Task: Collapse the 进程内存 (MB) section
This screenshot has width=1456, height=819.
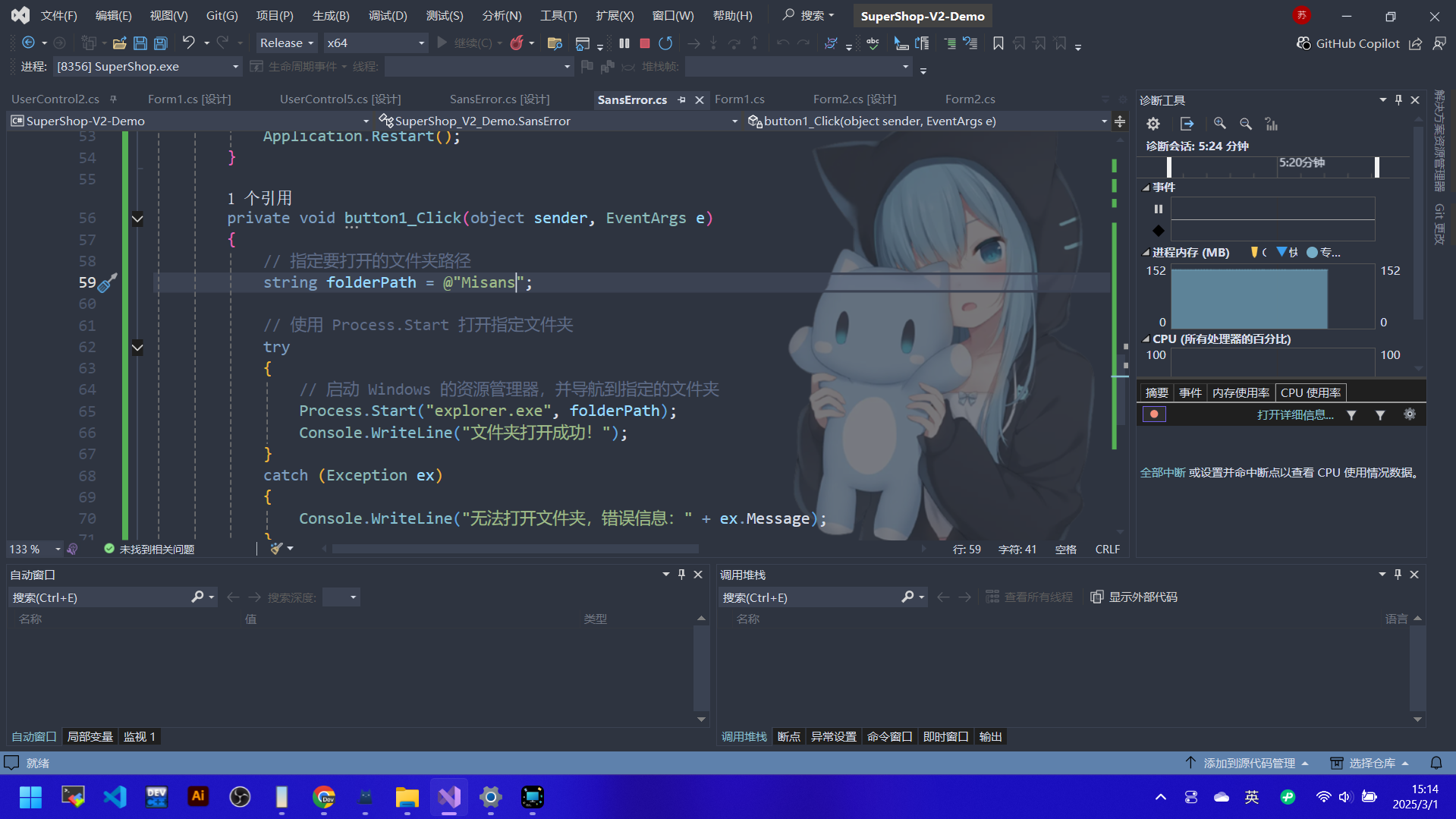Action: click(1146, 253)
